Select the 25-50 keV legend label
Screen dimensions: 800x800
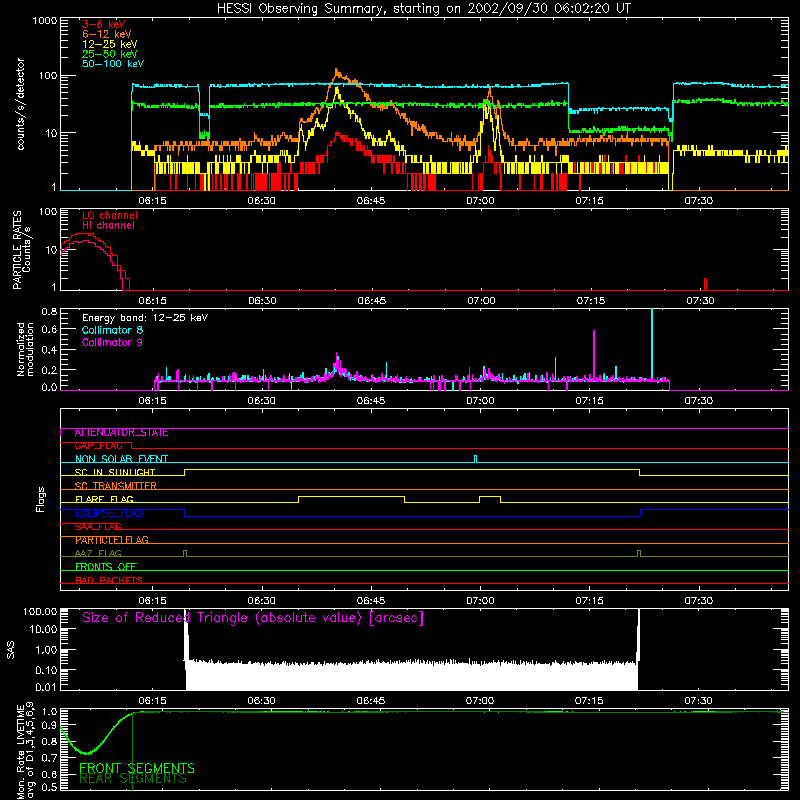click(110, 54)
